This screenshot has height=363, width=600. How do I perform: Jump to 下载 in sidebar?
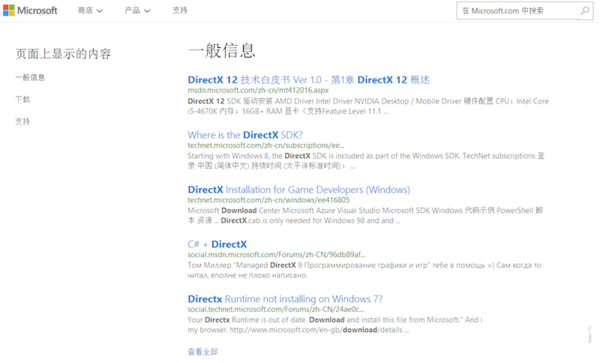[x=23, y=99]
